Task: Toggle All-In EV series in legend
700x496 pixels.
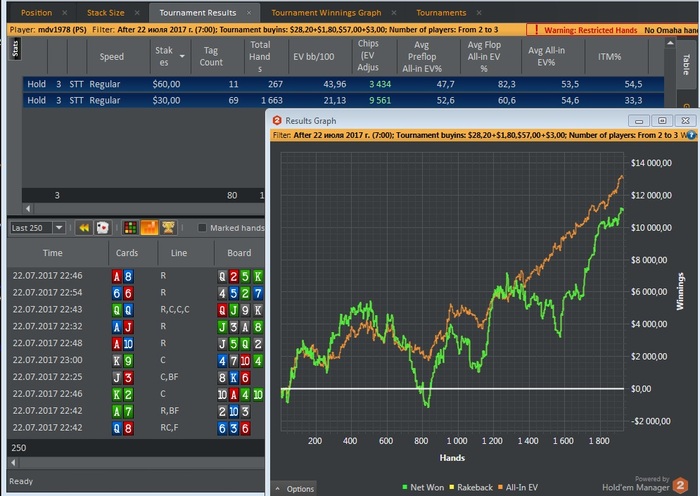Action: pyautogui.click(x=518, y=488)
